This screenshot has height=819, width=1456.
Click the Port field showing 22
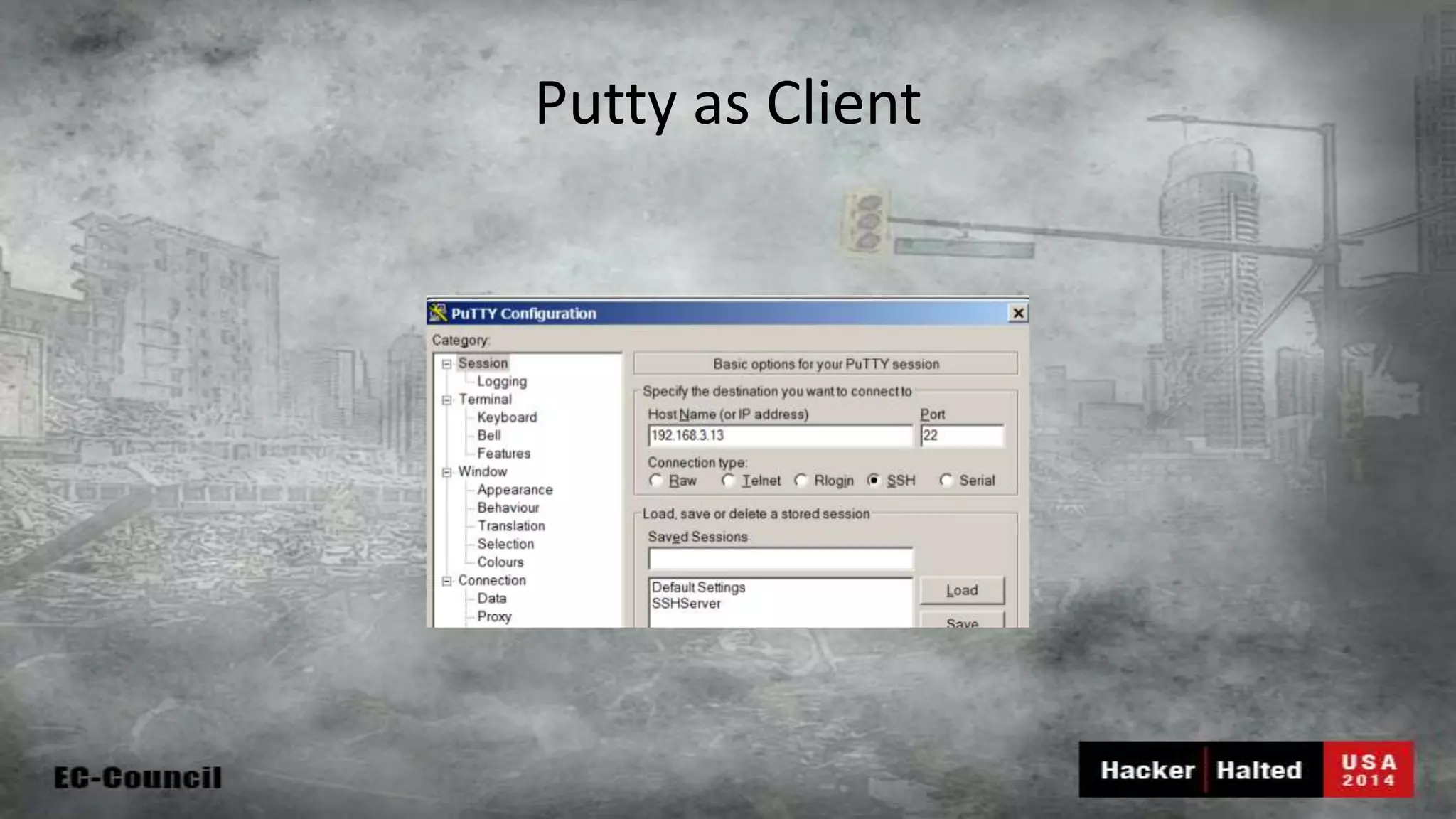tap(962, 436)
